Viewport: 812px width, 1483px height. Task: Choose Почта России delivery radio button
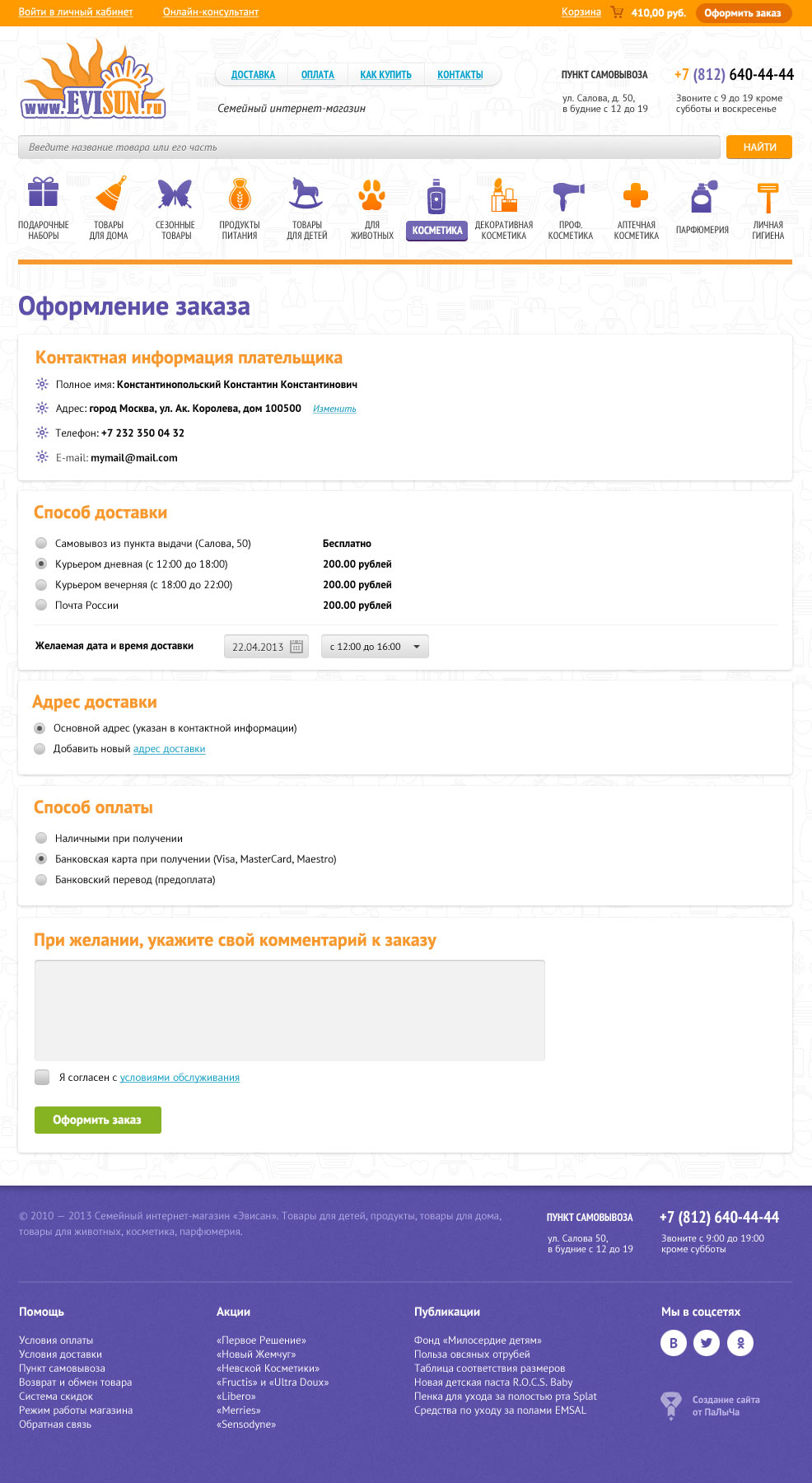41,605
